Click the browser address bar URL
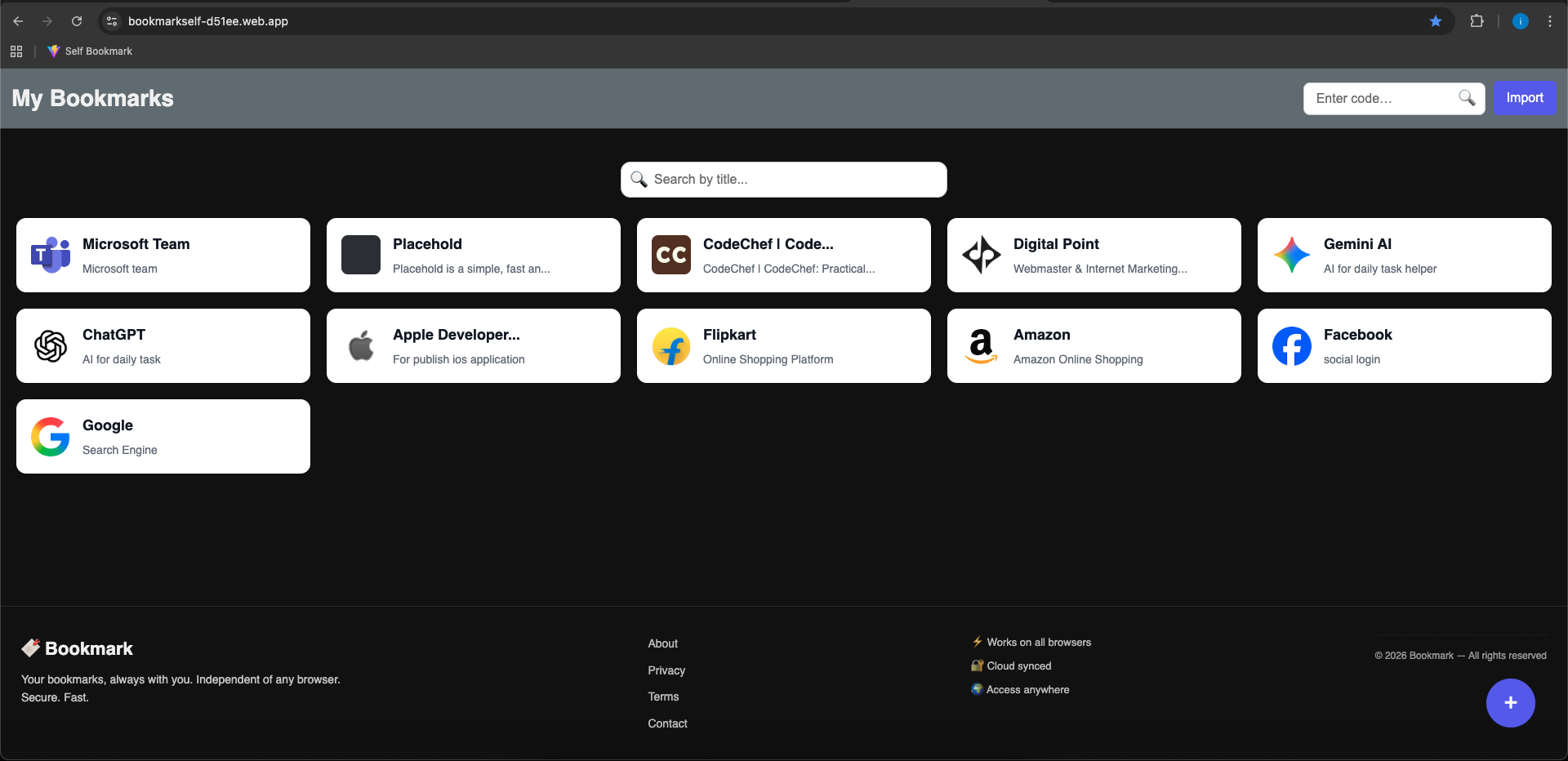1568x761 pixels. 208,21
